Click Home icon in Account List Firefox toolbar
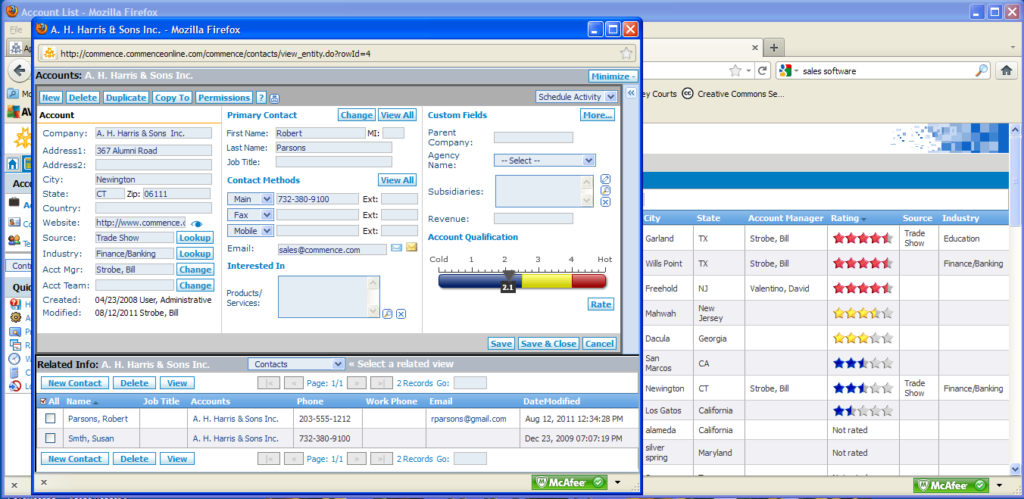 [1006, 71]
